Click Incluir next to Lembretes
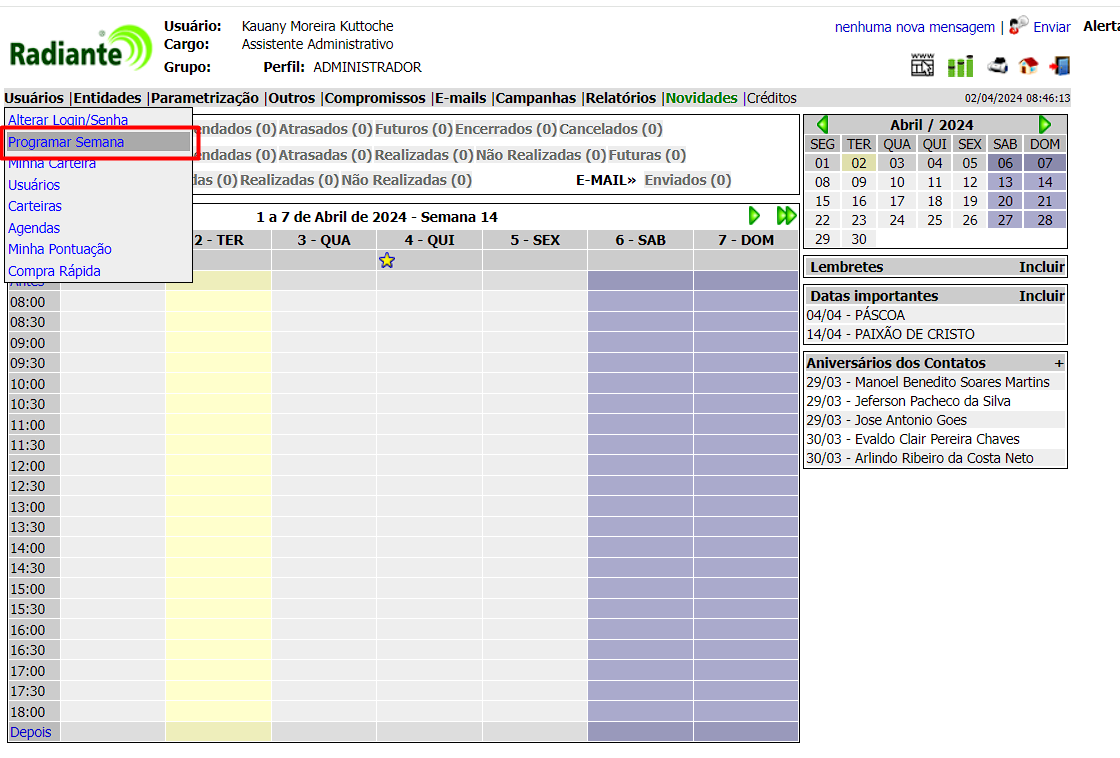Viewport: 1120px width, 758px height. point(1041,267)
